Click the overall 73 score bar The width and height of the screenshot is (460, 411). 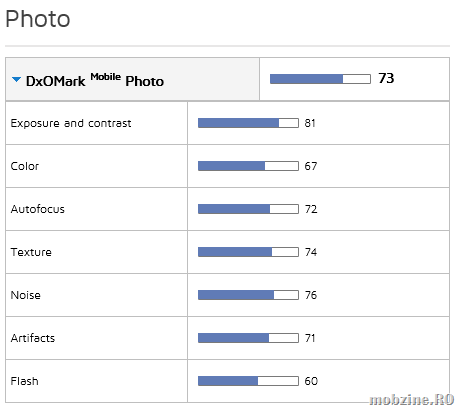coord(320,79)
